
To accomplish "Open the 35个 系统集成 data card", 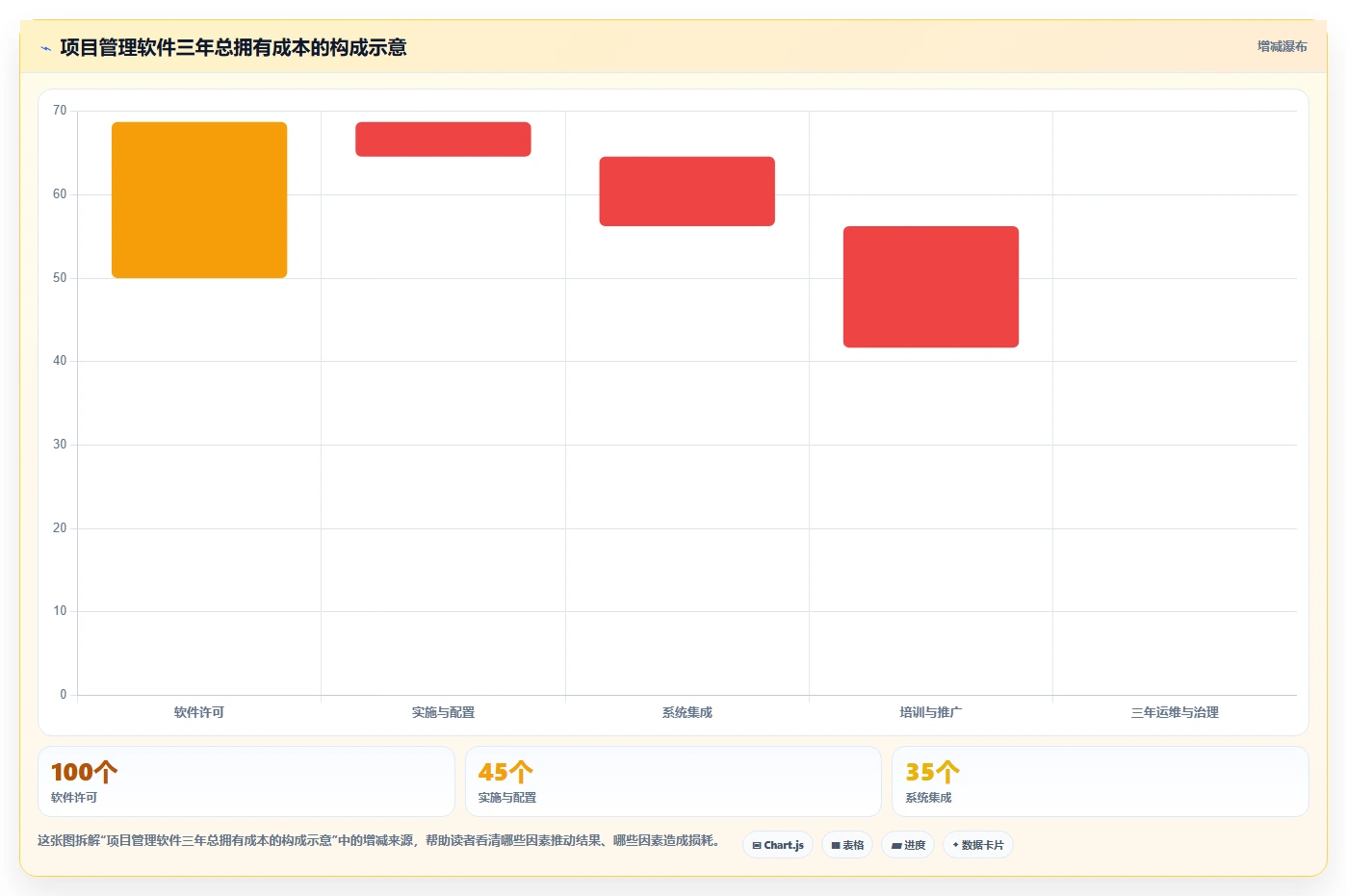I will 1101,781.
